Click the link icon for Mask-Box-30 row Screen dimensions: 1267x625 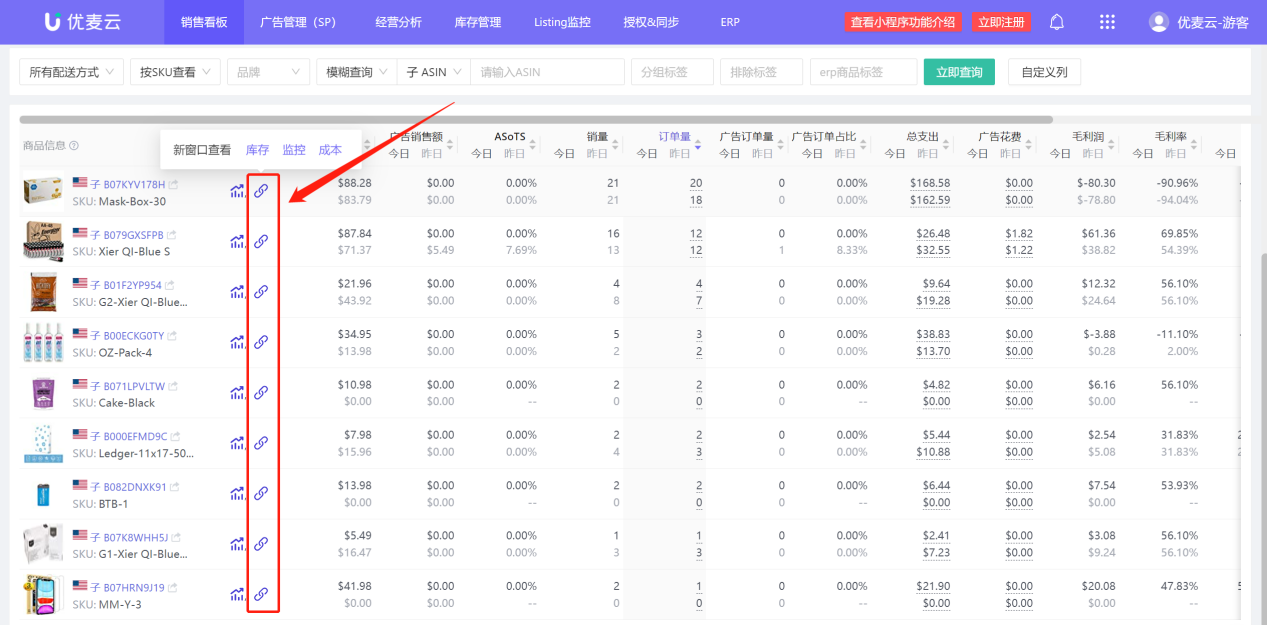coord(261,190)
